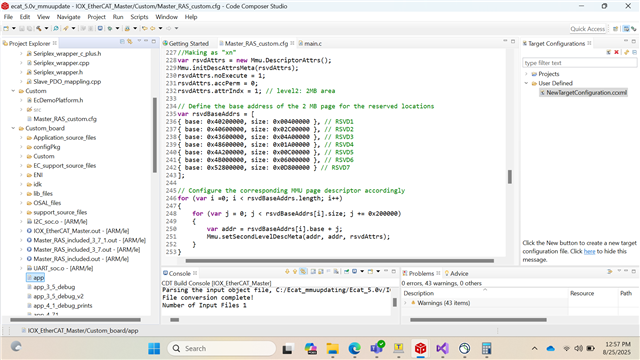This screenshot has width=640, height=360.
Task: Click the editor vertical scrollbar thumb
Action: [510, 177]
